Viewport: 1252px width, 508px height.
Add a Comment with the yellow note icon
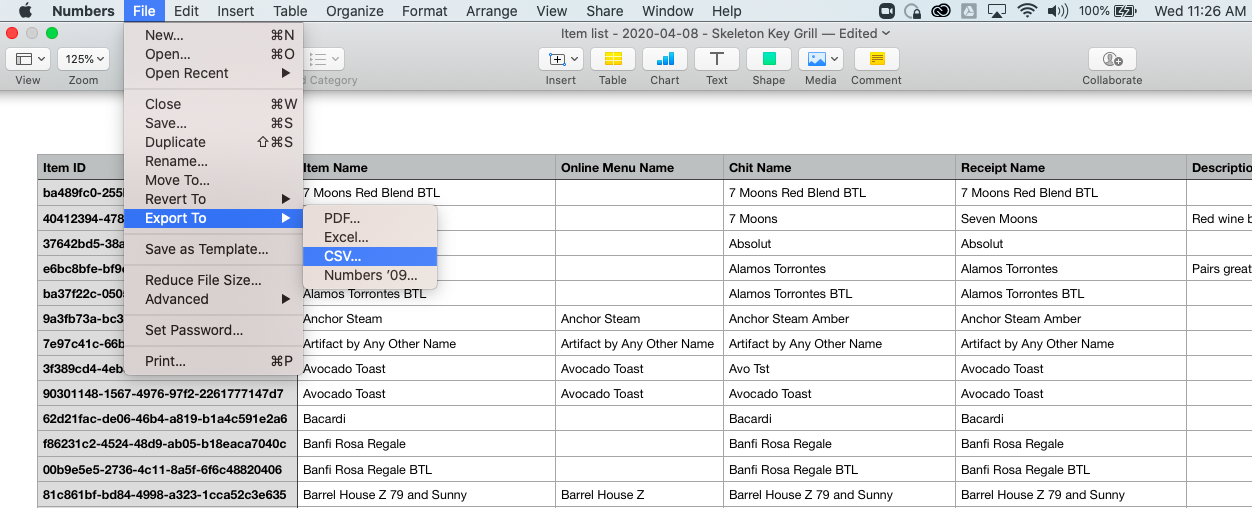pyautogui.click(x=876, y=60)
